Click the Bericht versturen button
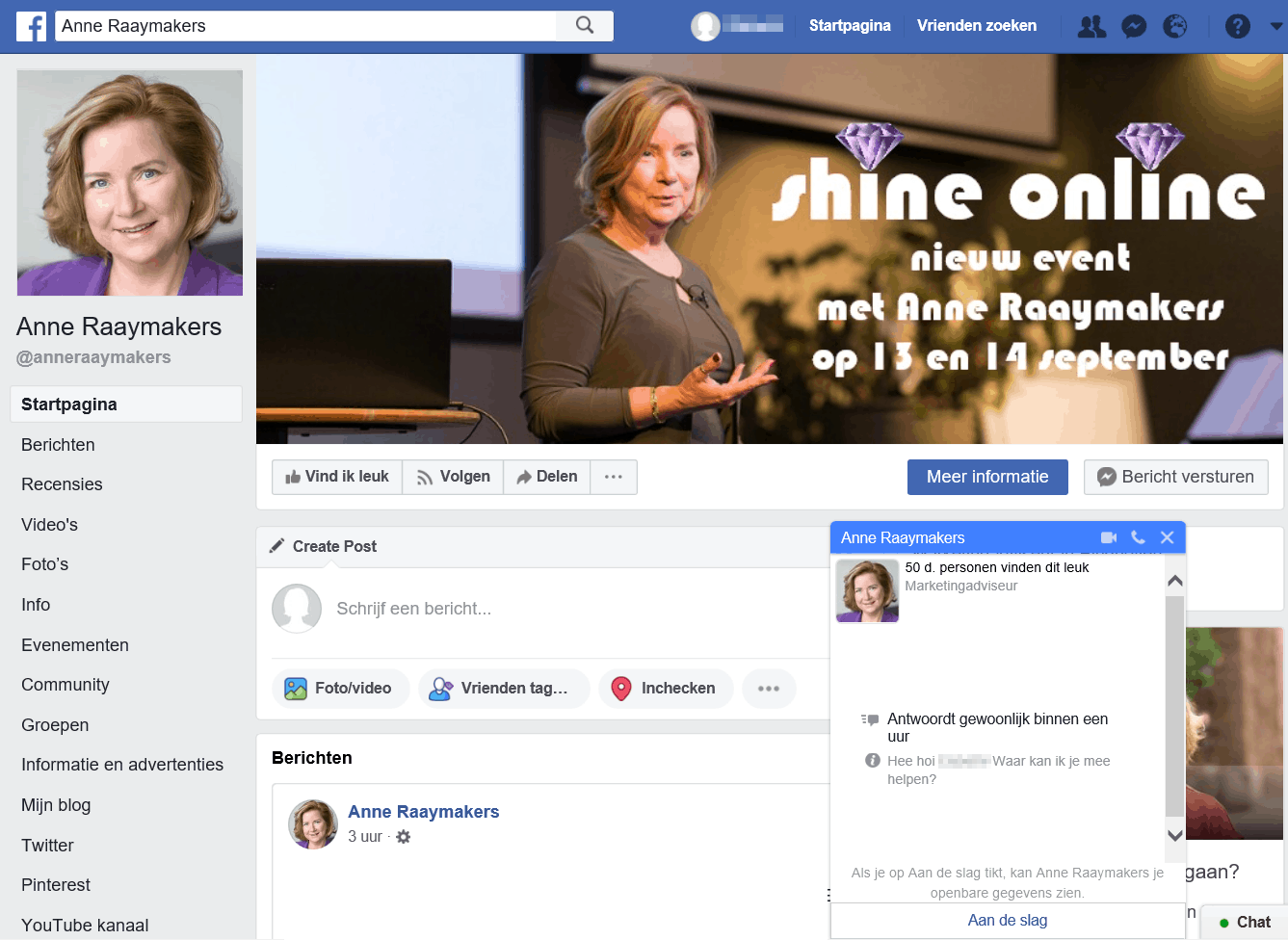Screen dimensions: 1288x940 (1175, 477)
